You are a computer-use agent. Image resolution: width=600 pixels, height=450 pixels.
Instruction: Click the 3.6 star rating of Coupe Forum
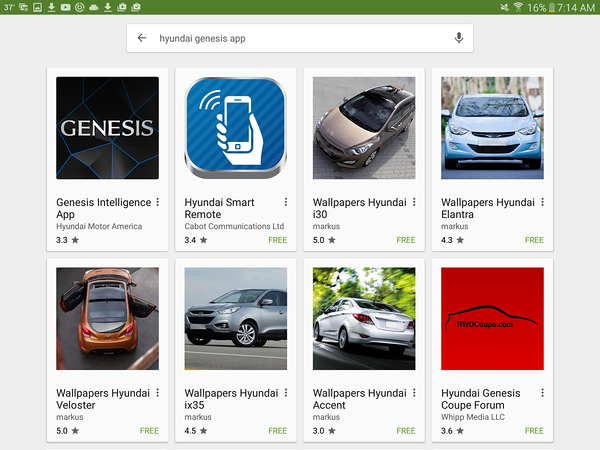pos(452,430)
